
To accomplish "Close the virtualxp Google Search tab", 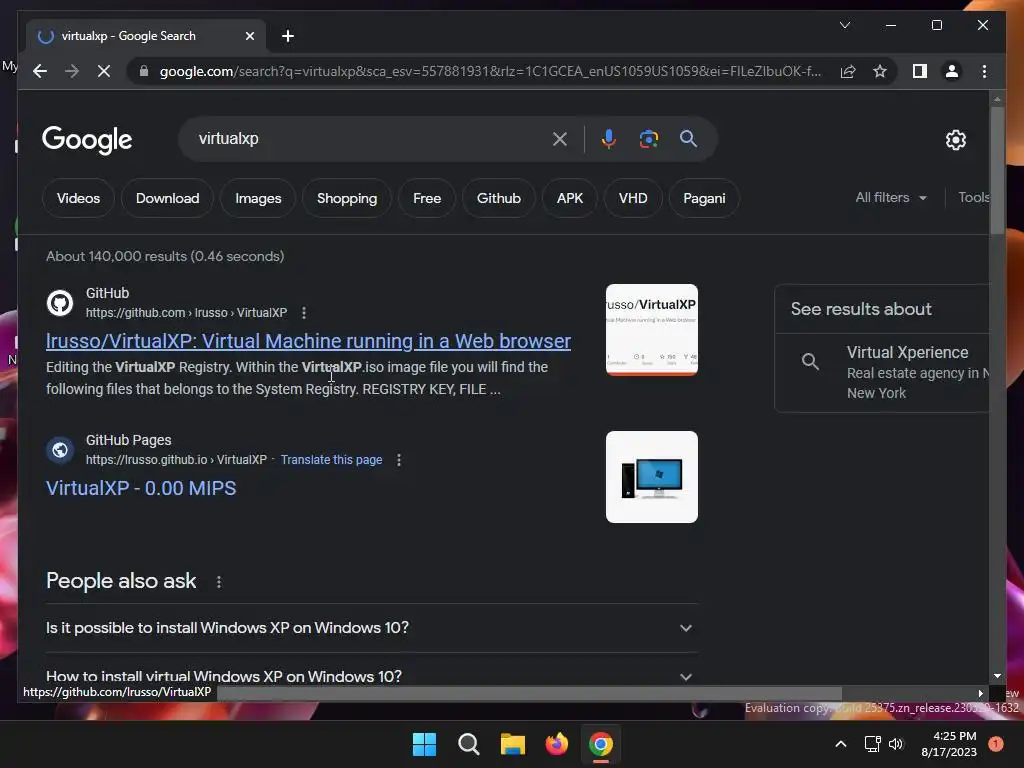I will [249, 36].
